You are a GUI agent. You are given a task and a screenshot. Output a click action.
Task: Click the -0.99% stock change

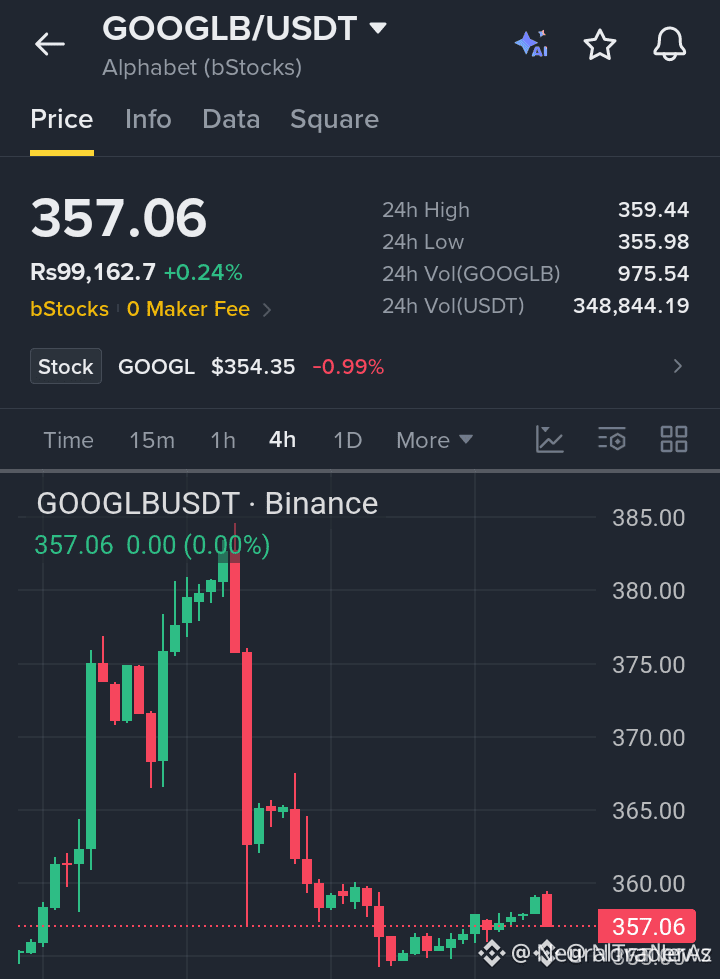348,367
